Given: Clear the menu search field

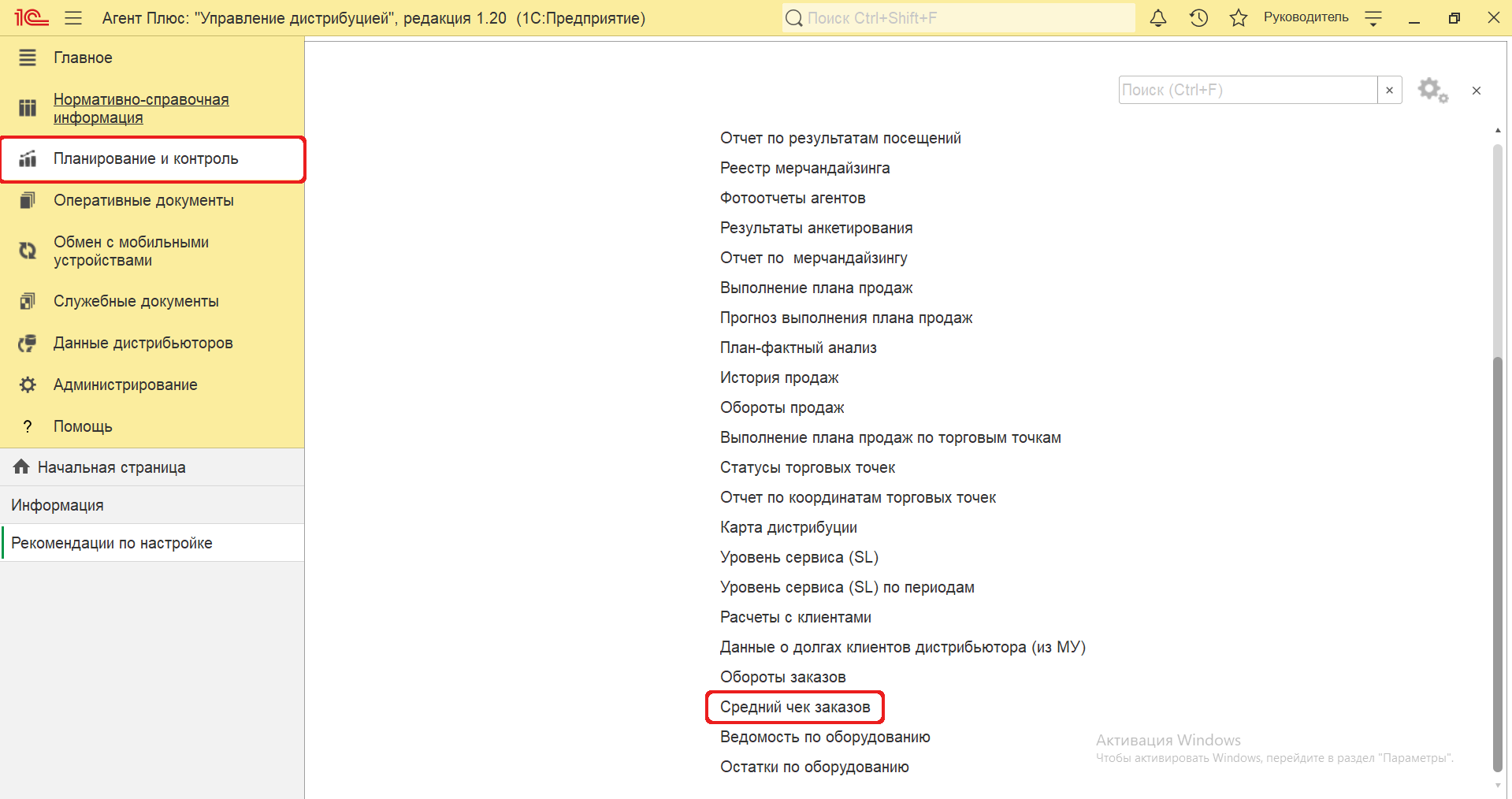Looking at the screenshot, I should click(1389, 90).
